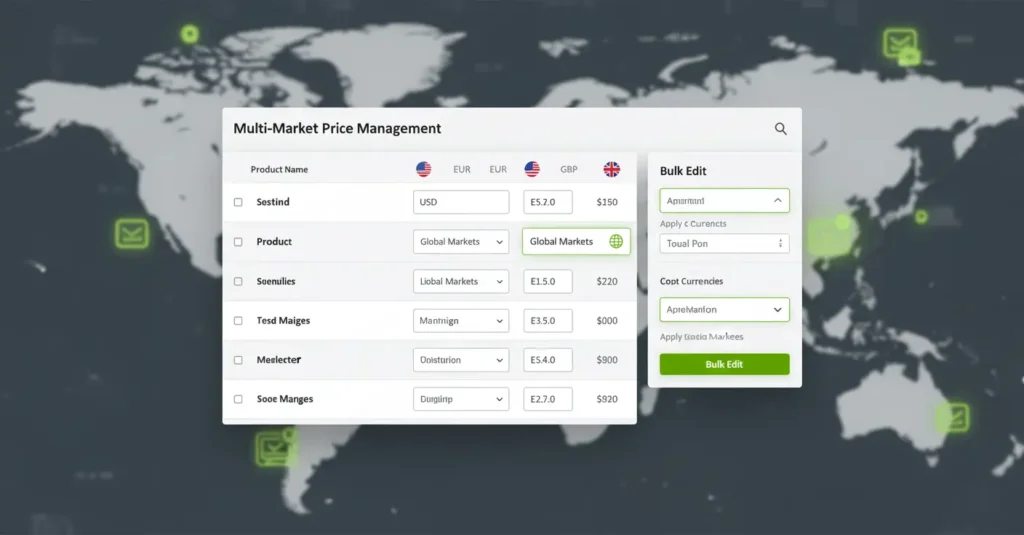Click the Sestind product name
Viewport: 1024px width, 535px height.
tap(273, 202)
